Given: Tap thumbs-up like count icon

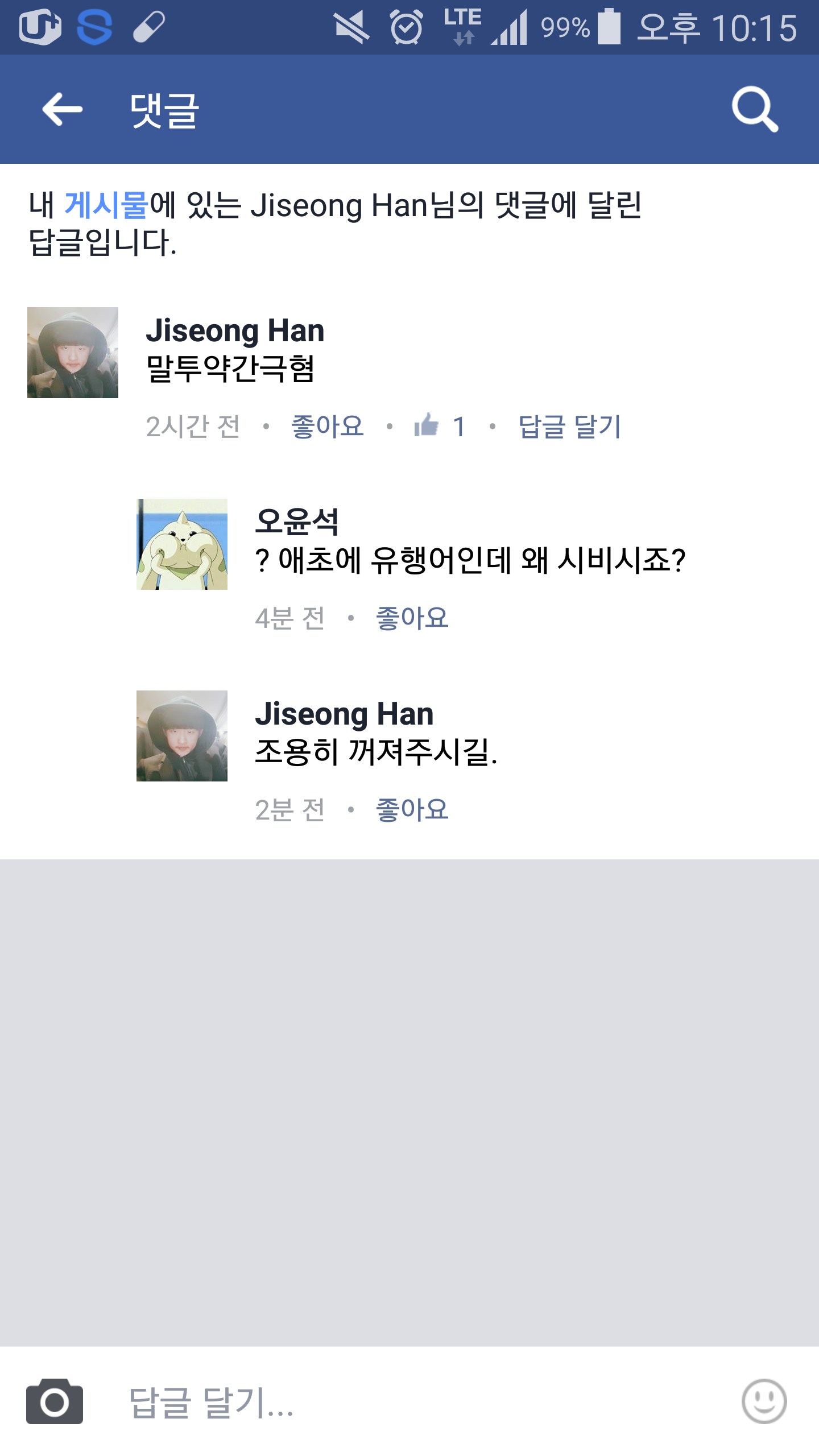Looking at the screenshot, I should click(x=427, y=425).
